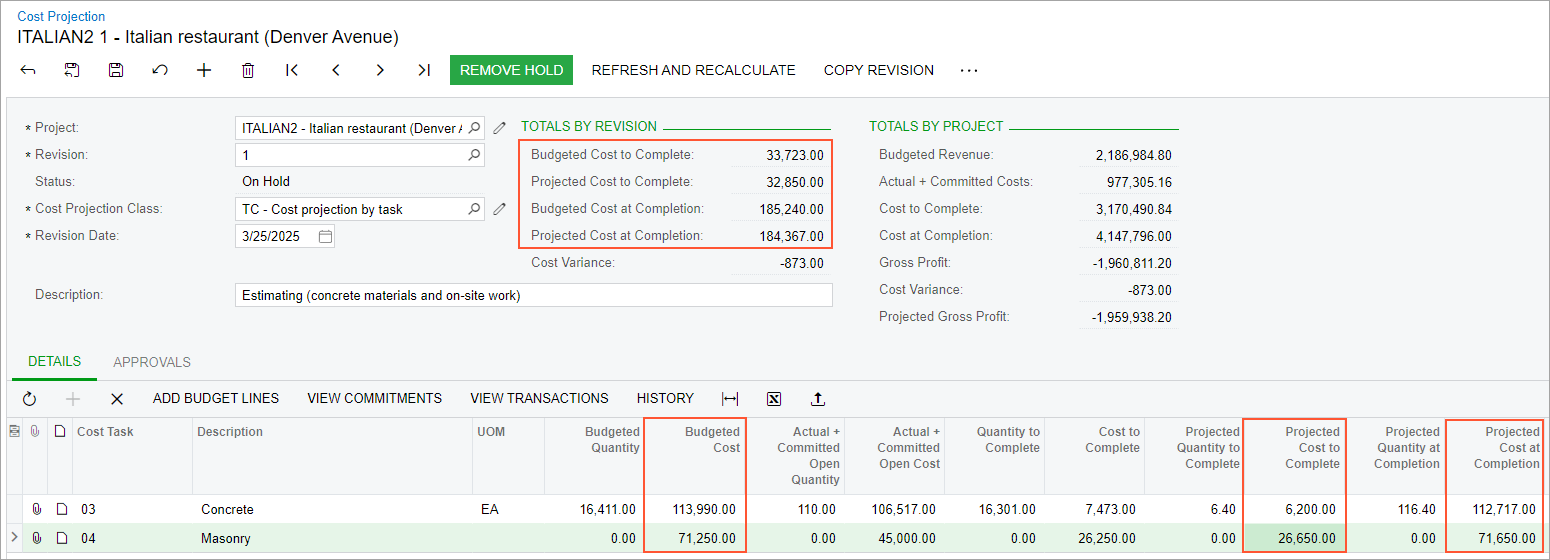Click the Cost Projection breadcrumb link

(61, 16)
